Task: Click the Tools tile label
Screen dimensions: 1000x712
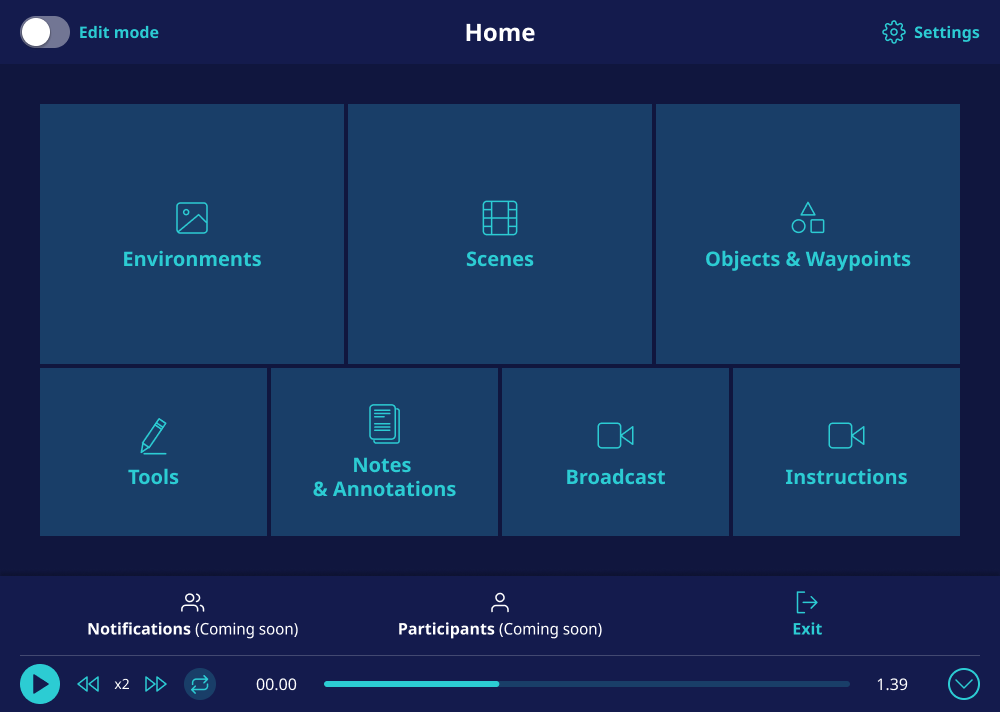Action: pyautogui.click(x=154, y=477)
